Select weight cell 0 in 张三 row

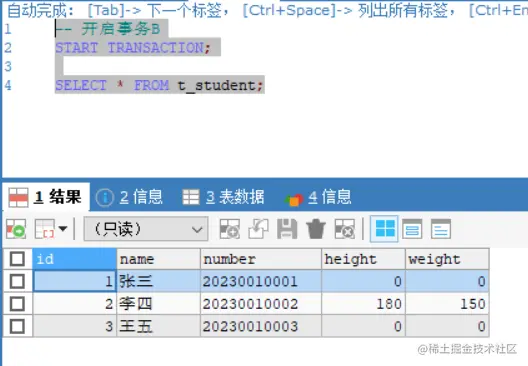(447, 281)
